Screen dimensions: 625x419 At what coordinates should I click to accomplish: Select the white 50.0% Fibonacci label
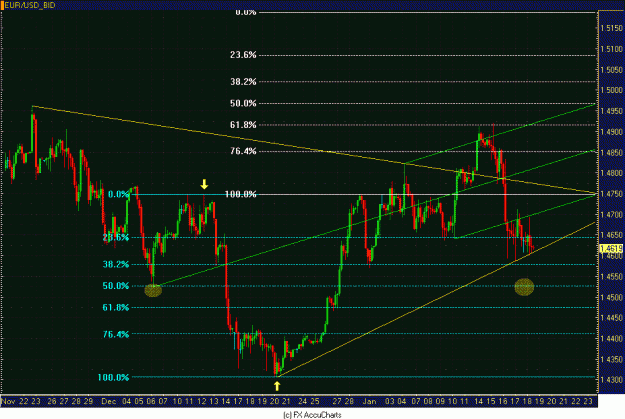click(x=243, y=103)
